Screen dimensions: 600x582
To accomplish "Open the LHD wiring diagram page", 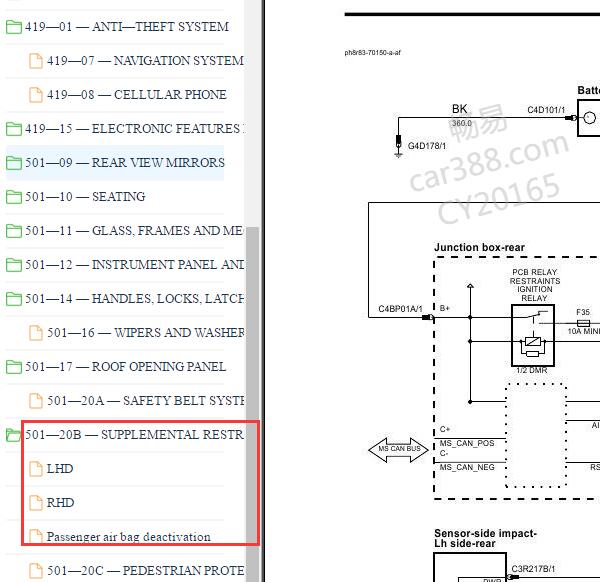I will [60, 469].
